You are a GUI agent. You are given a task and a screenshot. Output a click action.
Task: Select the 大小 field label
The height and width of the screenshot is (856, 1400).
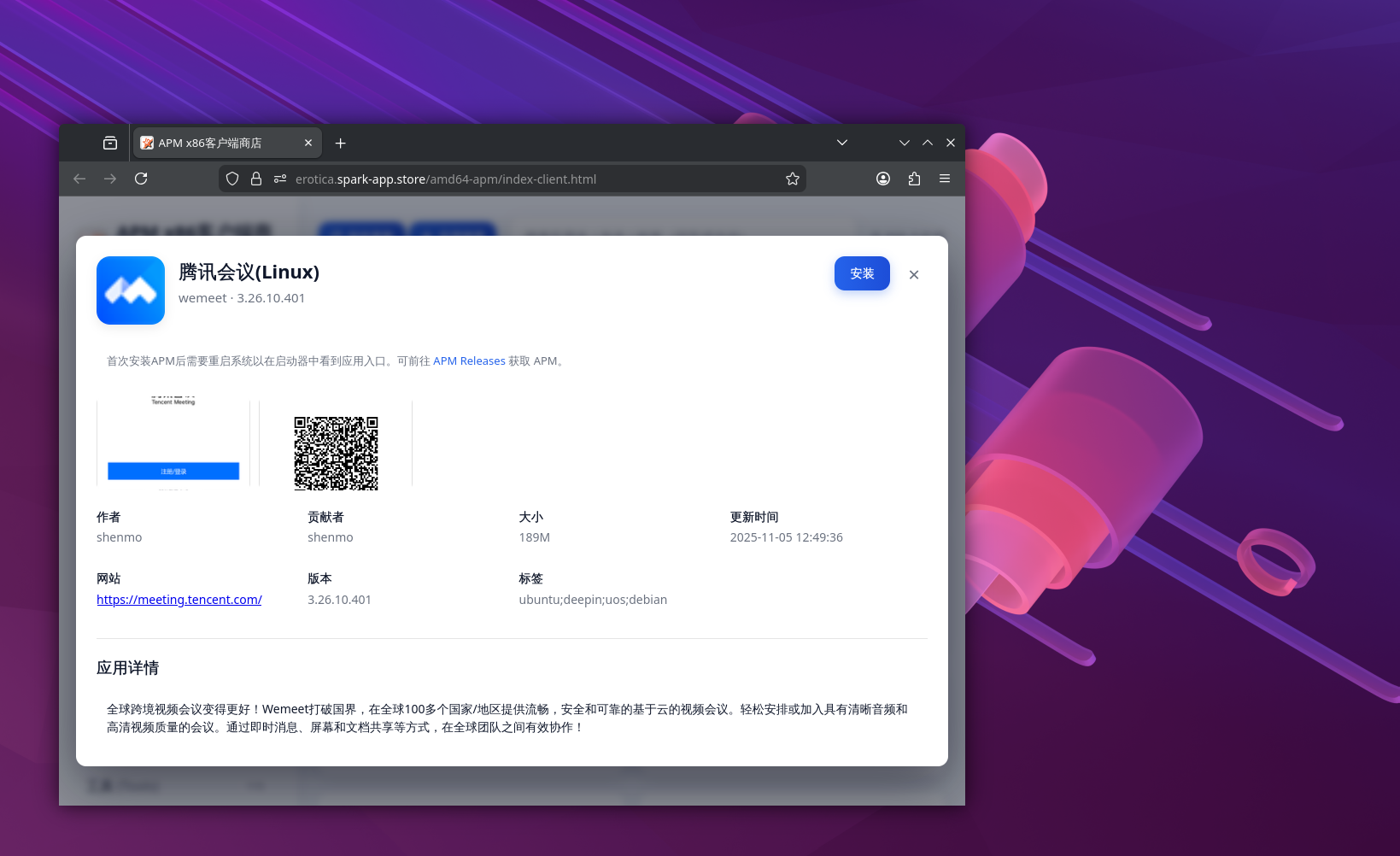[x=530, y=517]
